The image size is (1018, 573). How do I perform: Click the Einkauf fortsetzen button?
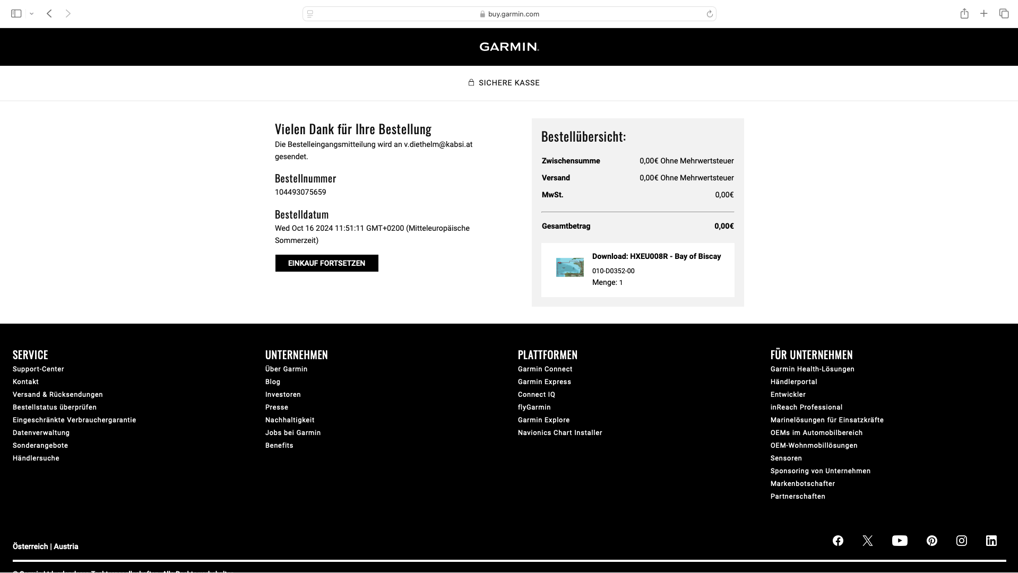[x=327, y=263]
